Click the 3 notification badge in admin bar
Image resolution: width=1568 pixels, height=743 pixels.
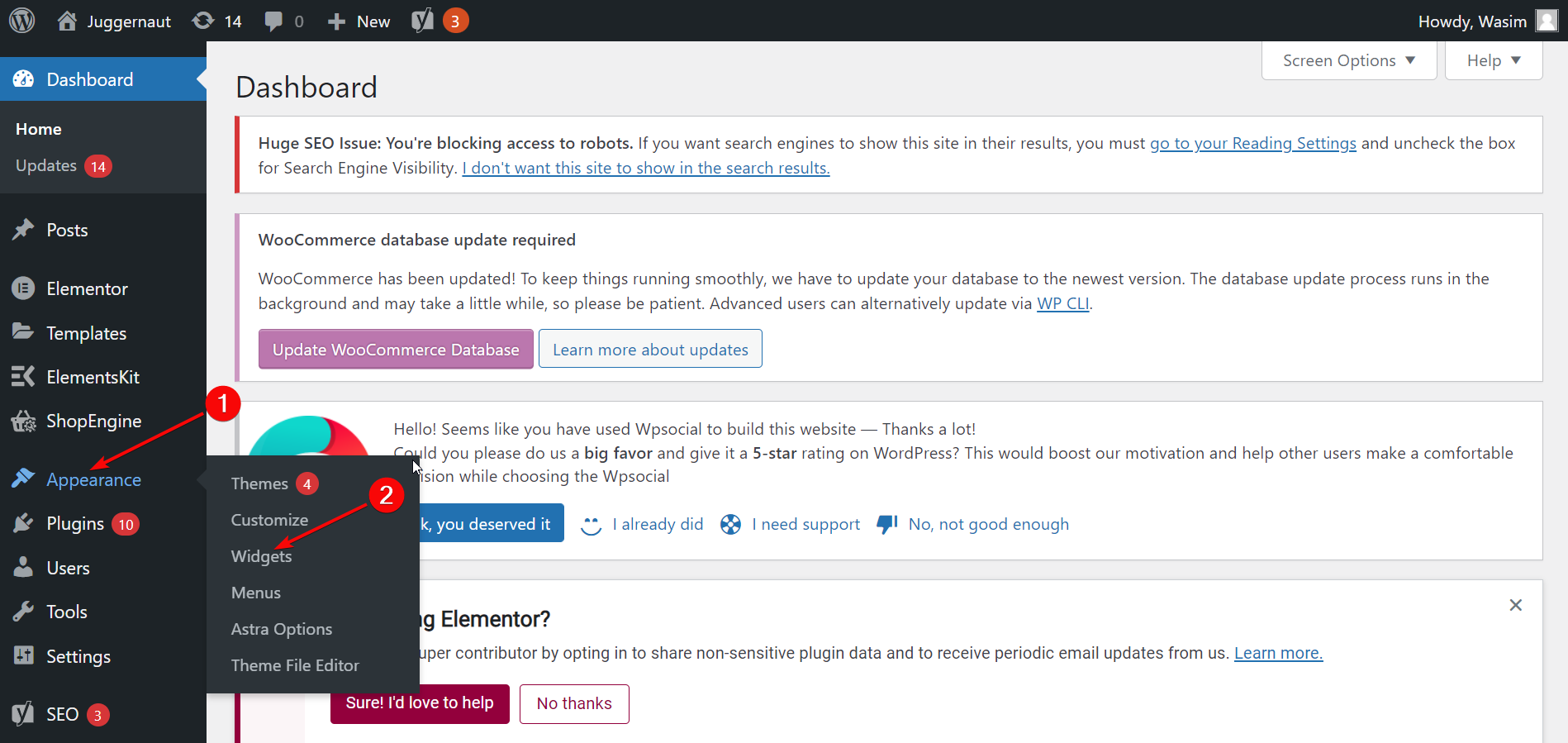(455, 21)
